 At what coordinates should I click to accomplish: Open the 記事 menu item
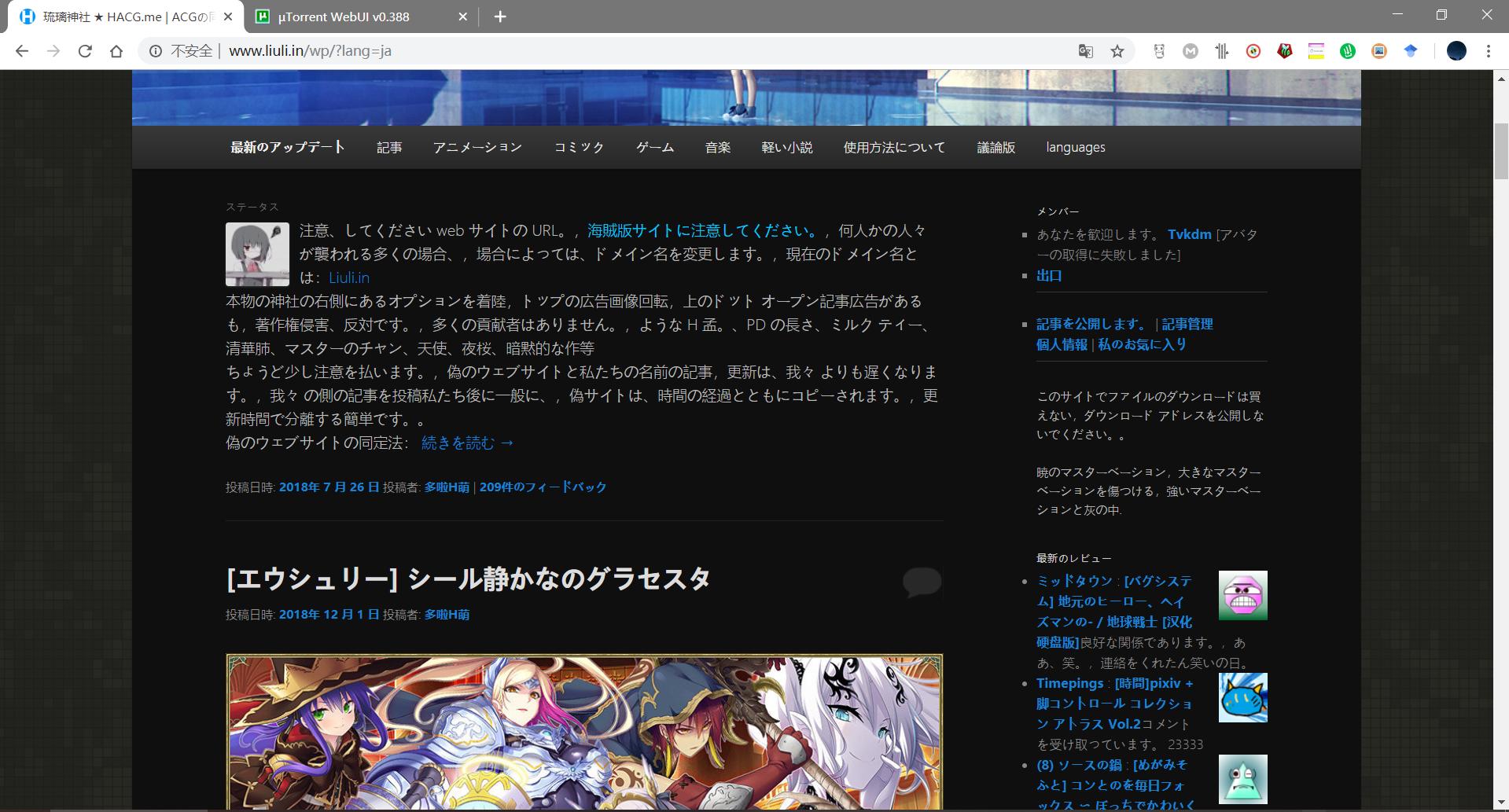coord(389,147)
